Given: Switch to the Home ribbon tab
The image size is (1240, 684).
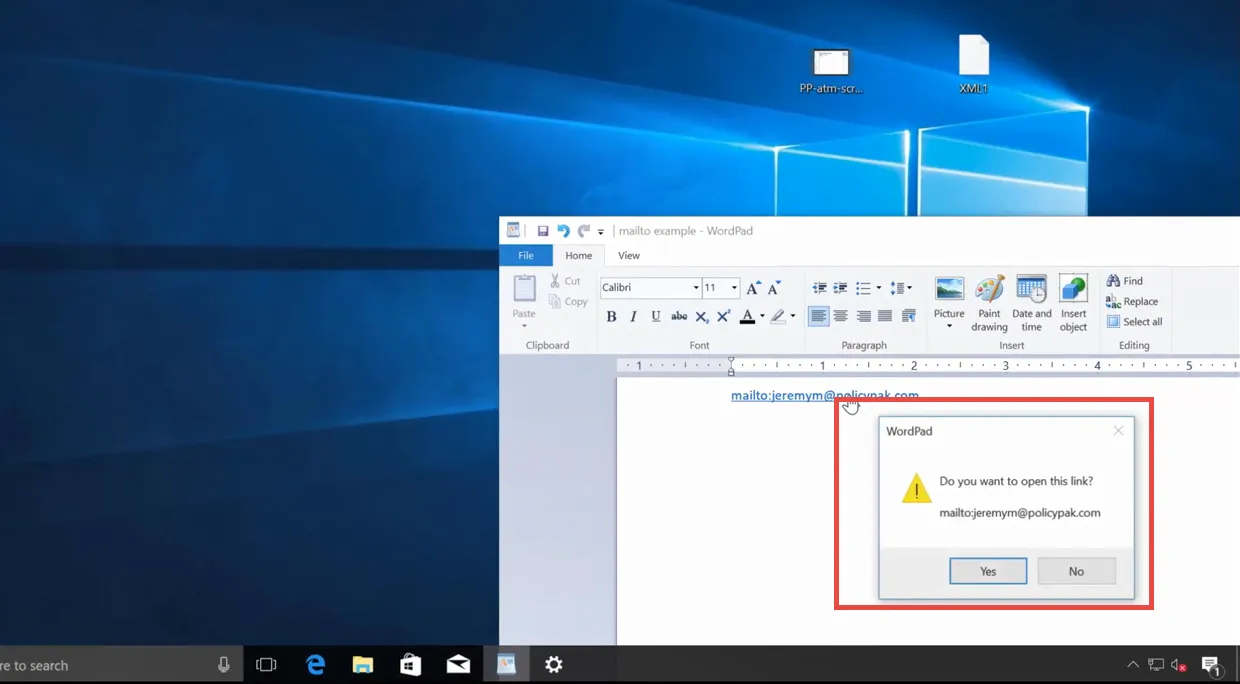Looking at the screenshot, I should (579, 256).
